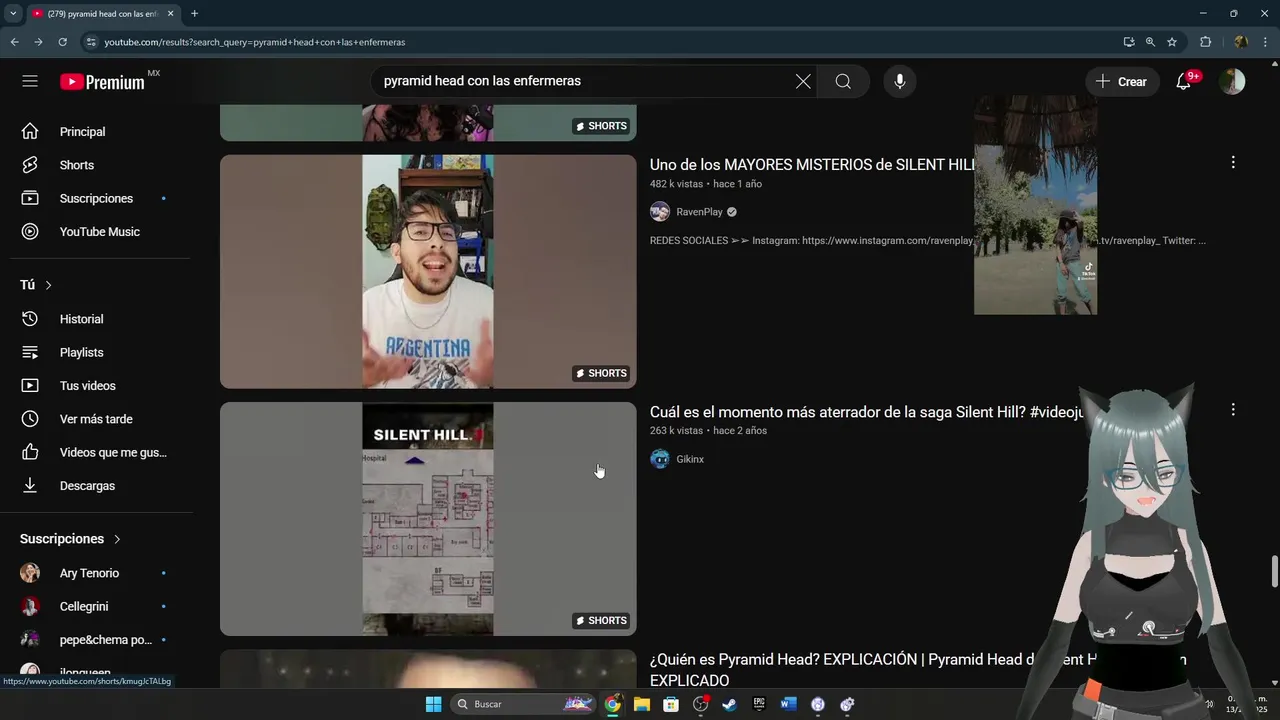This screenshot has width=1280, height=720.
Task: View site information icon in address bar
Action: [x=91, y=42]
